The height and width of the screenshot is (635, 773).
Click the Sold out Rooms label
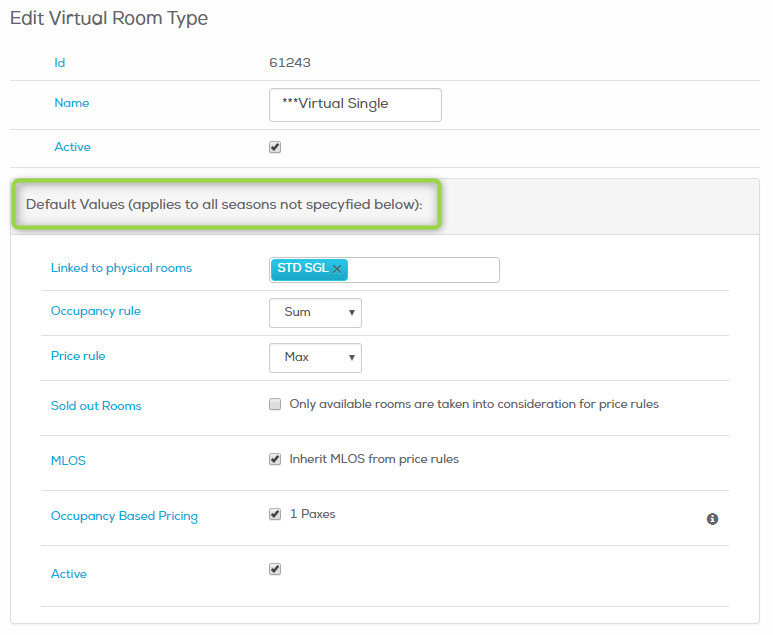pos(96,406)
